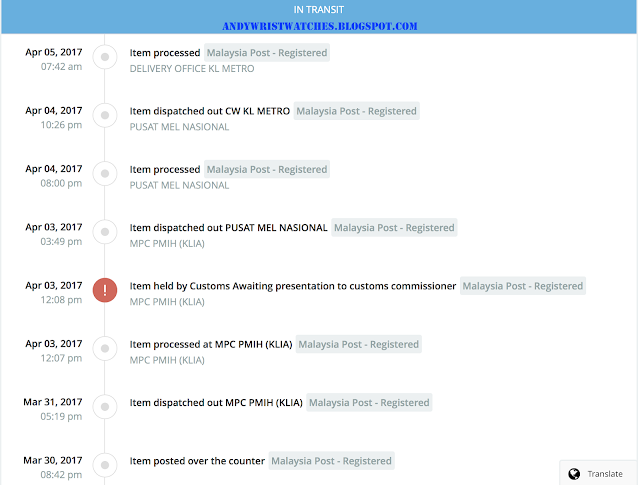Click the timeline marker for Mar 31 05:19 pm
Screen dimensions: 640x485
[105, 407]
